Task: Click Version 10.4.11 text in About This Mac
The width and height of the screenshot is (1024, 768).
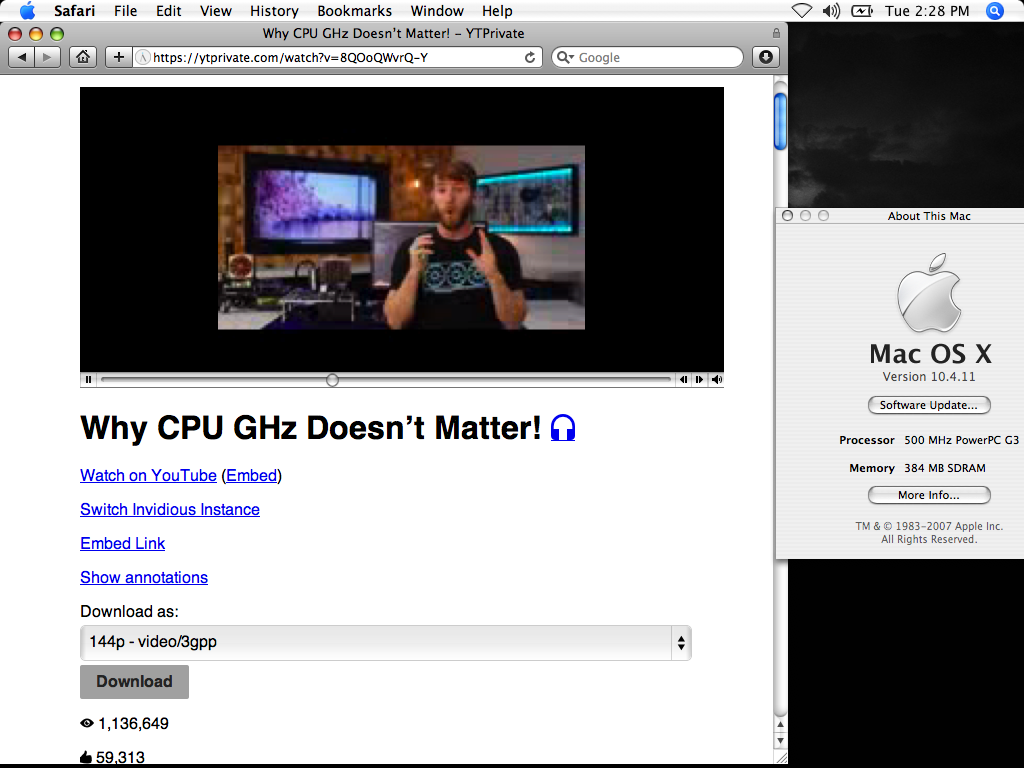Action: [x=929, y=377]
